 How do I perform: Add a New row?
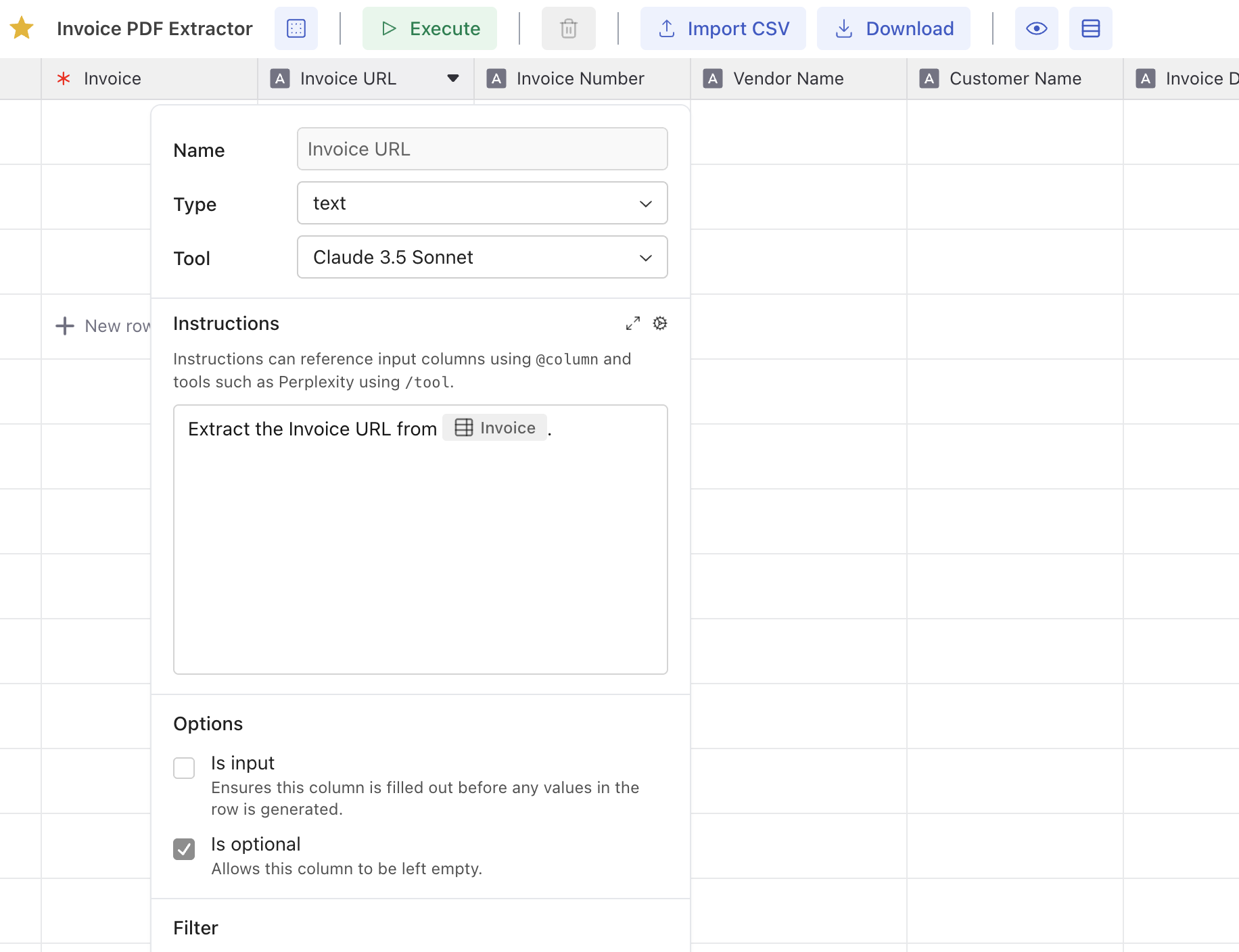pos(103,326)
